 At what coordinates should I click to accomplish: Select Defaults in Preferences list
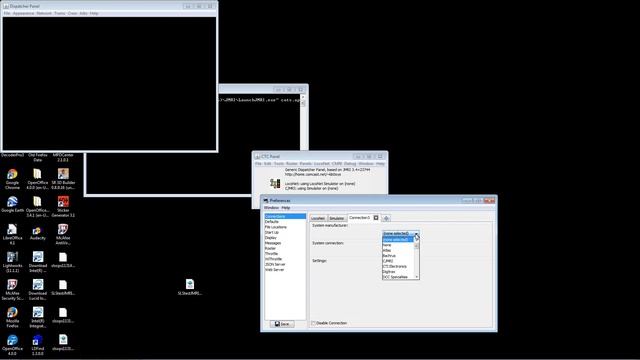tap(285, 222)
